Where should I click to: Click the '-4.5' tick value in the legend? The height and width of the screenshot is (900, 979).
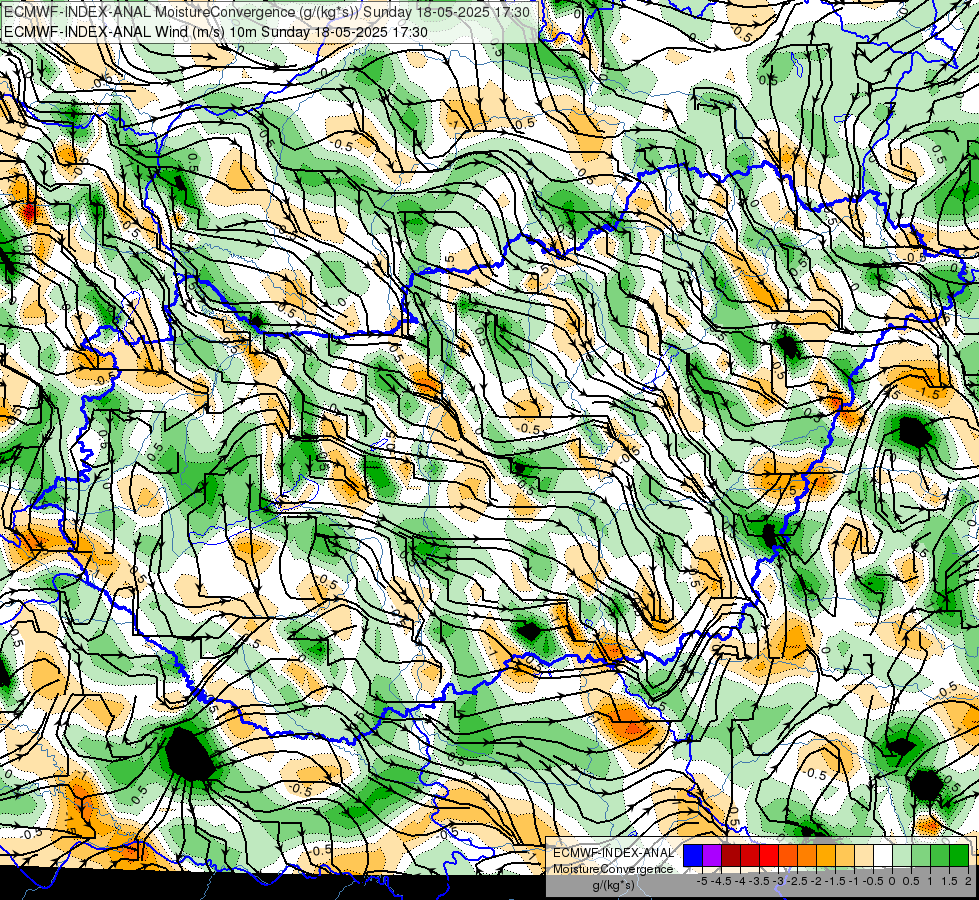pyautogui.click(x=721, y=881)
